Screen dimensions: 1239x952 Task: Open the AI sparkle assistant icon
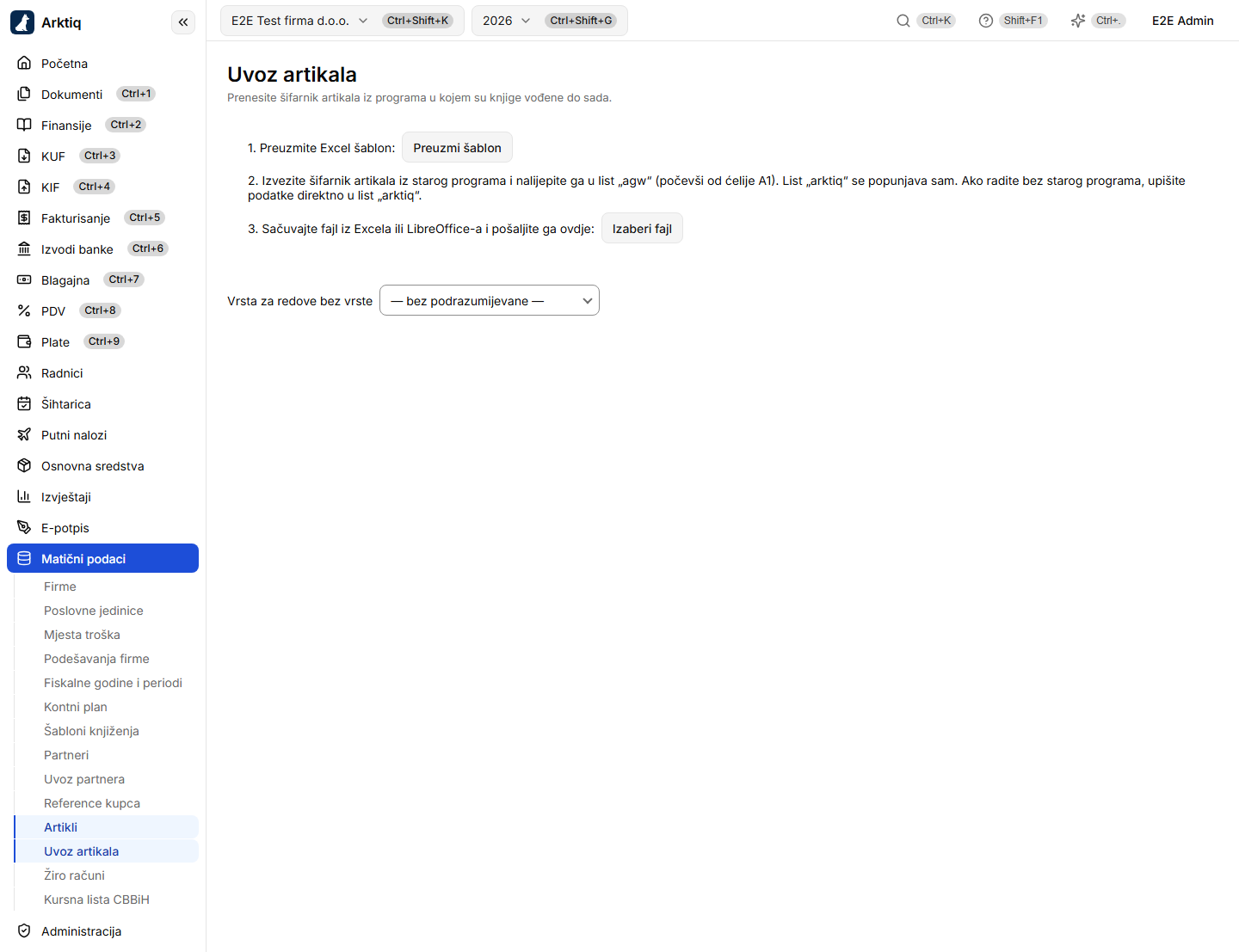(1078, 21)
